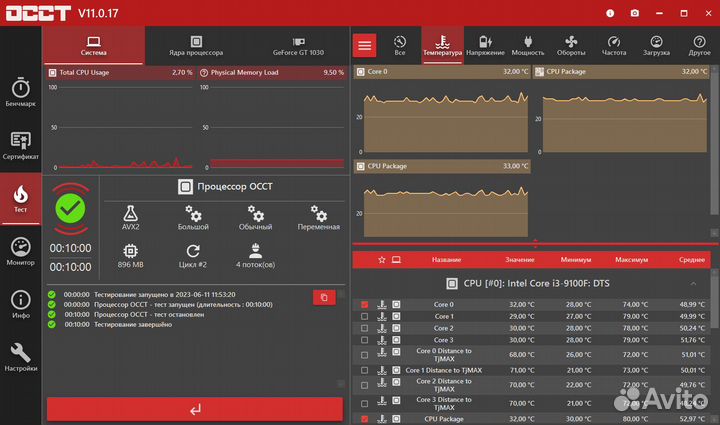
Task: Check Core 2 Distance to TjMAX checkbox
Action: click(365, 385)
